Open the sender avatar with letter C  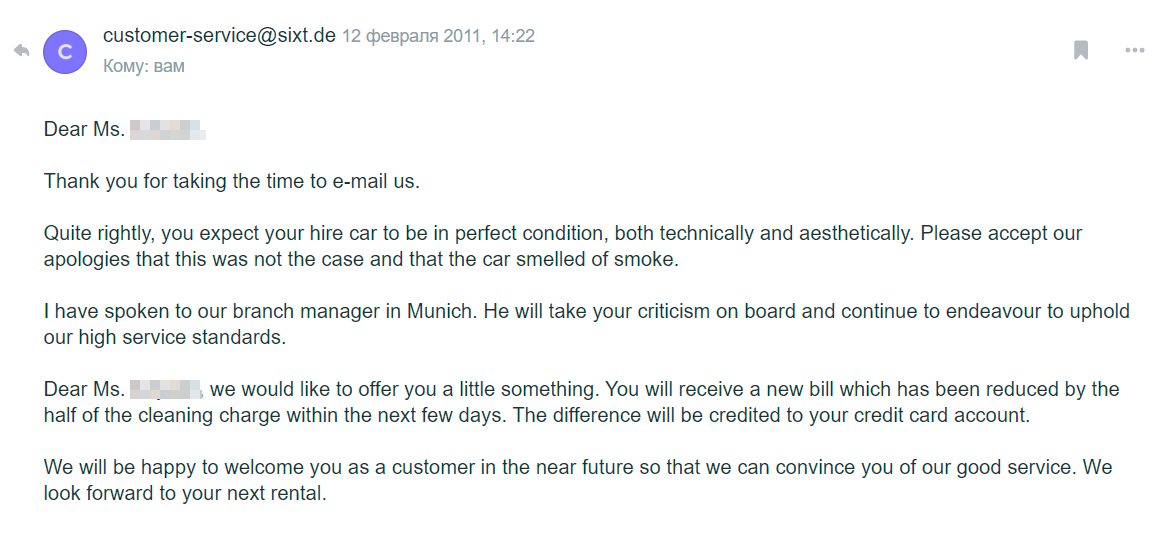coord(65,52)
